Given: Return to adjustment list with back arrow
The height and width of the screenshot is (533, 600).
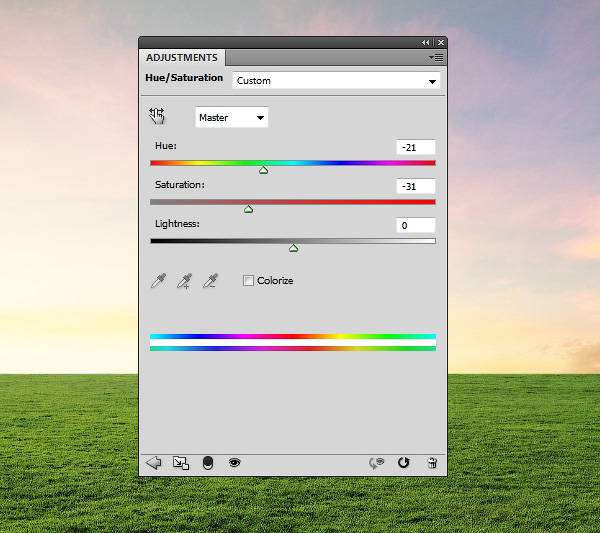Looking at the screenshot, I should click(x=154, y=463).
